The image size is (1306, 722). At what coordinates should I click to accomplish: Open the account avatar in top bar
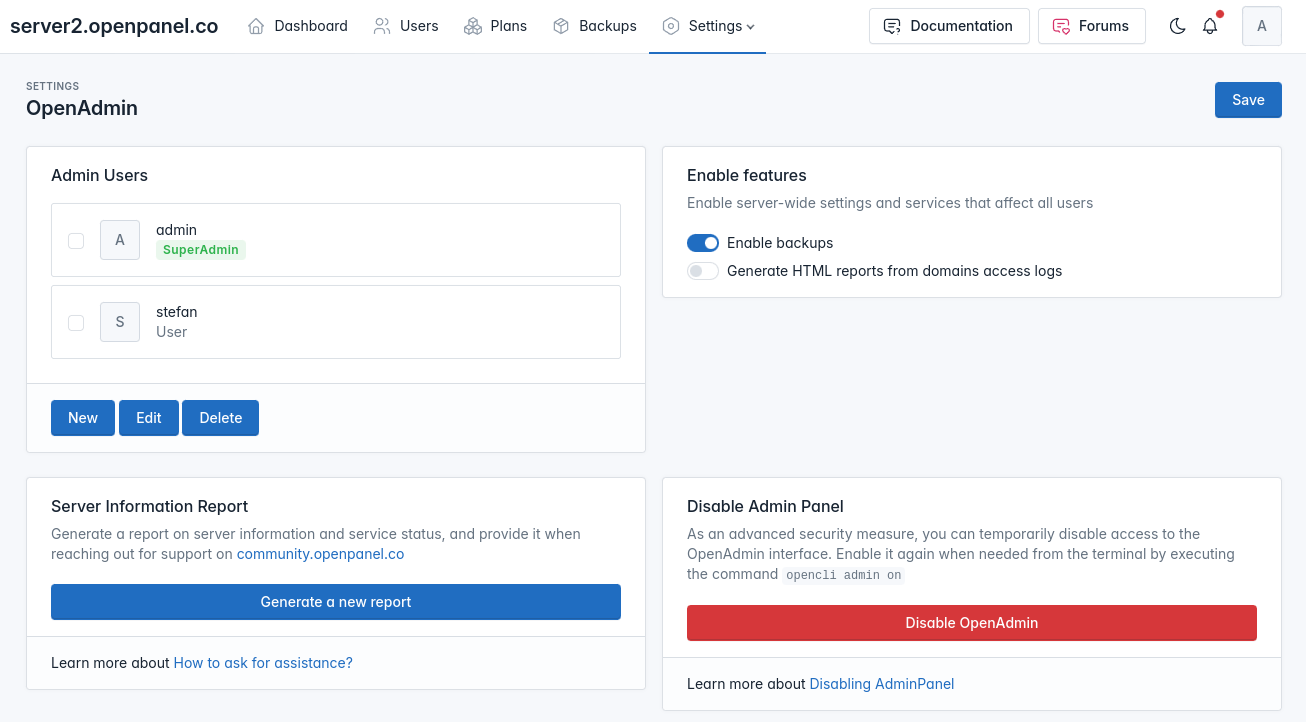pyautogui.click(x=1261, y=26)
